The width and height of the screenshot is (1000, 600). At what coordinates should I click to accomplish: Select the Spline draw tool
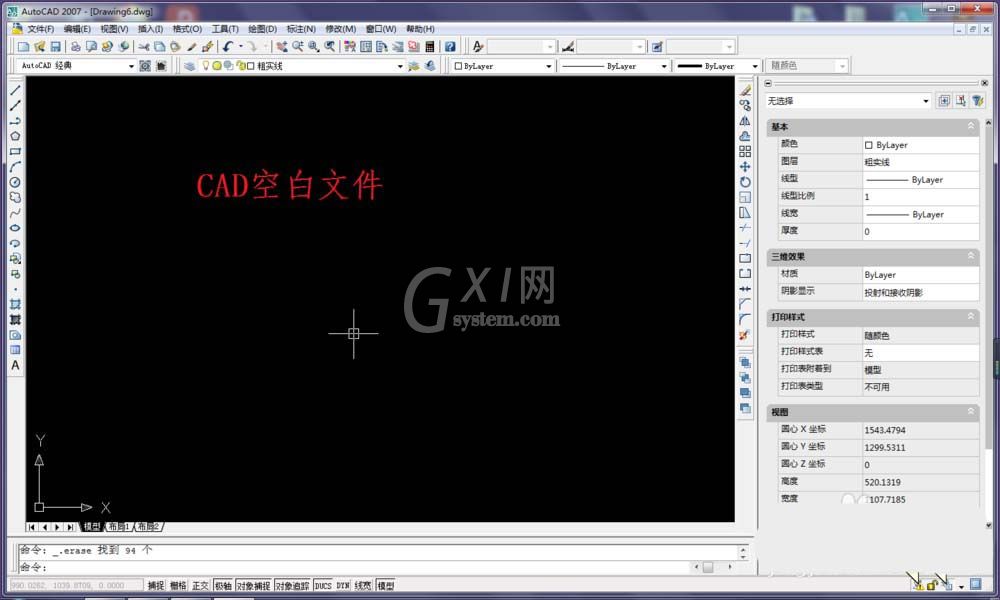pos(15,213)
